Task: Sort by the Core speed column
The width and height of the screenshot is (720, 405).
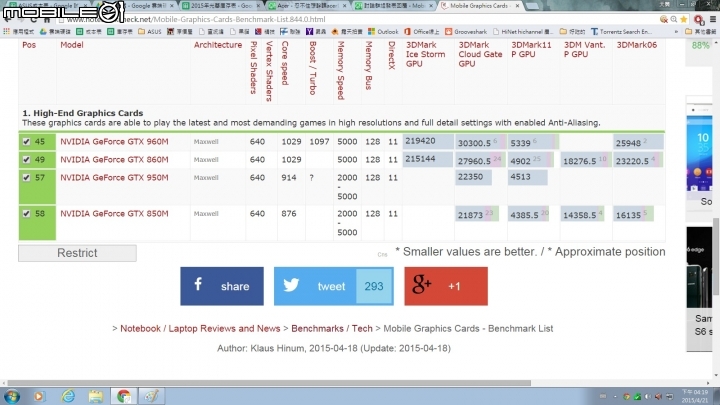Action: tap(285, 63)
